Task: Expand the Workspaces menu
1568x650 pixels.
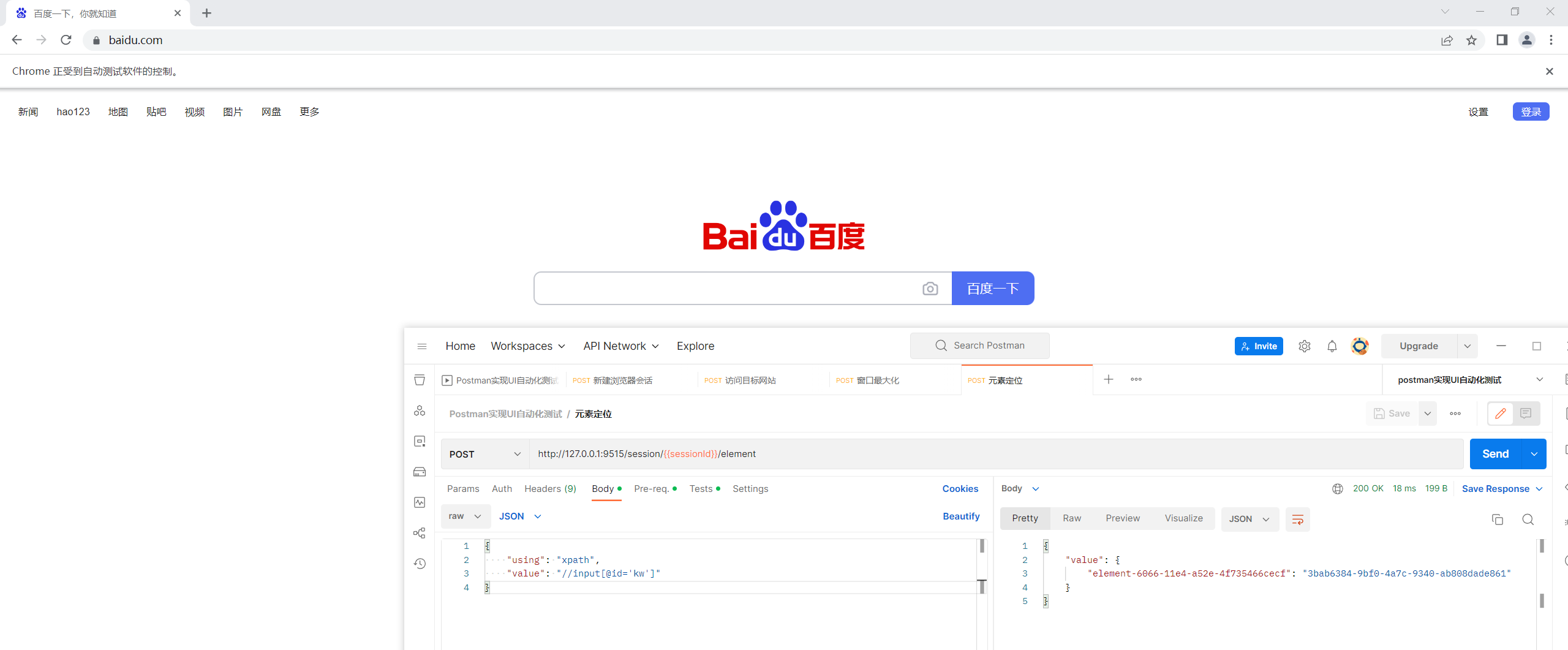Action: [528, 346]
